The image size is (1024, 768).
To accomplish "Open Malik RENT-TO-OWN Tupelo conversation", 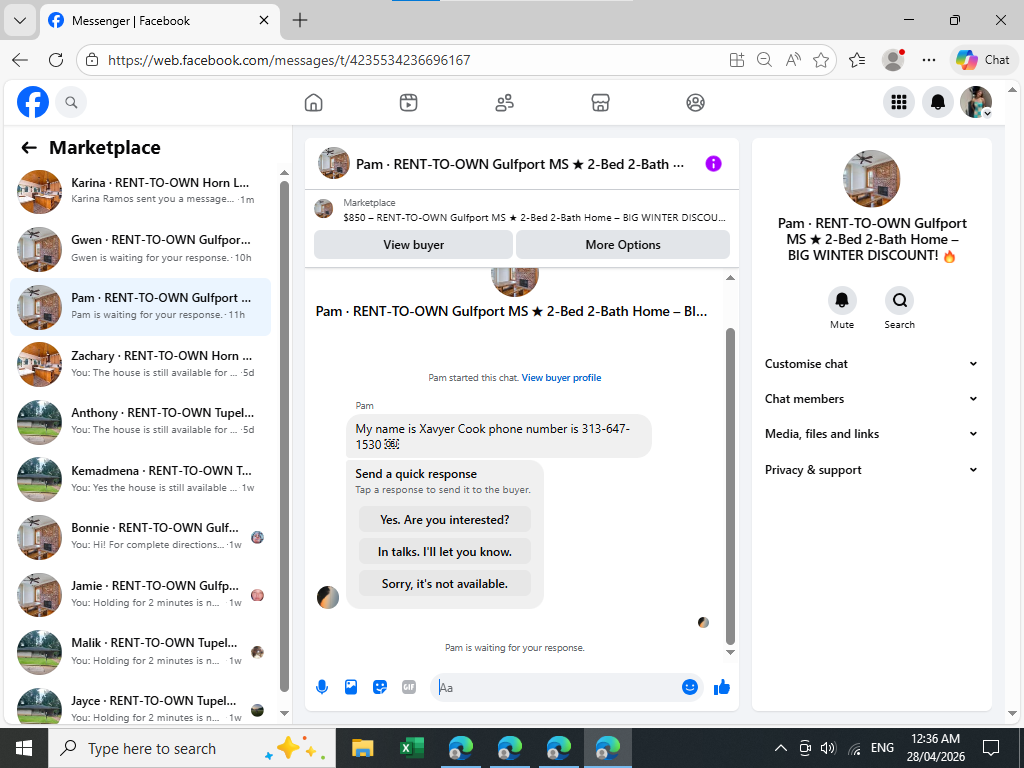I will pos(140,652).
